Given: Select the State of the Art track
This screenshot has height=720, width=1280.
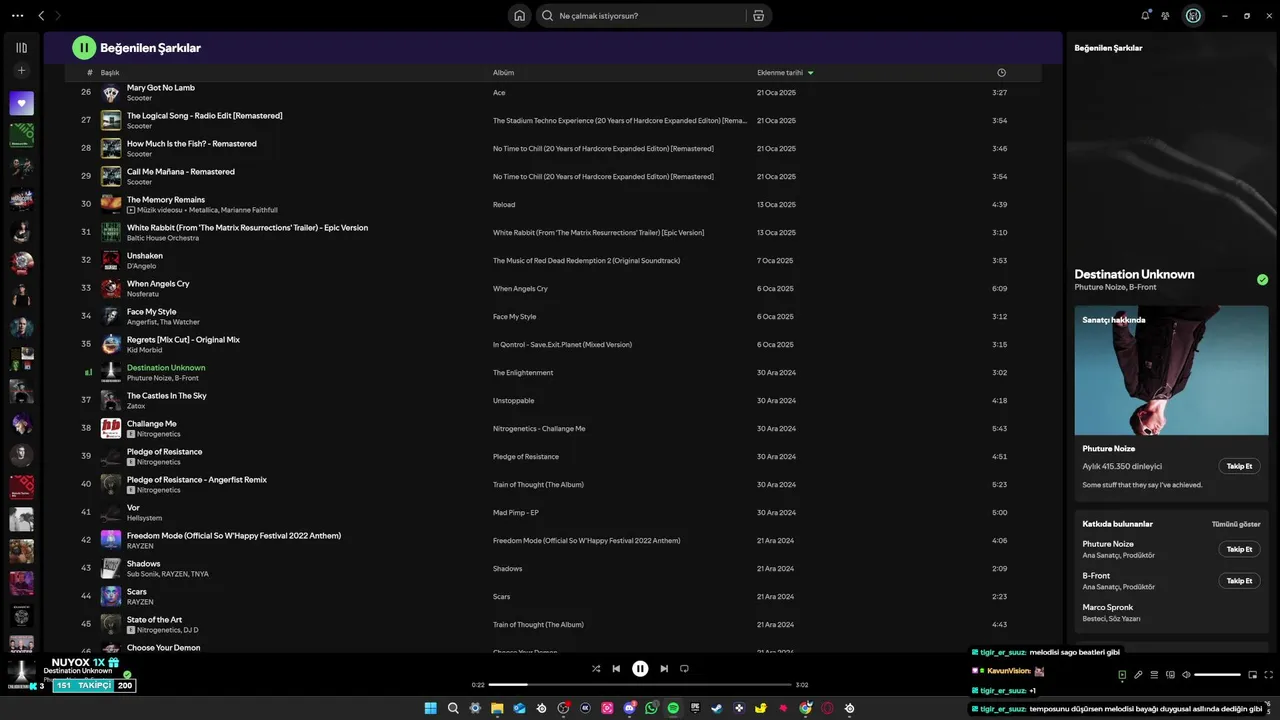Looking at the screenshot, I should (x=154, y=620).
